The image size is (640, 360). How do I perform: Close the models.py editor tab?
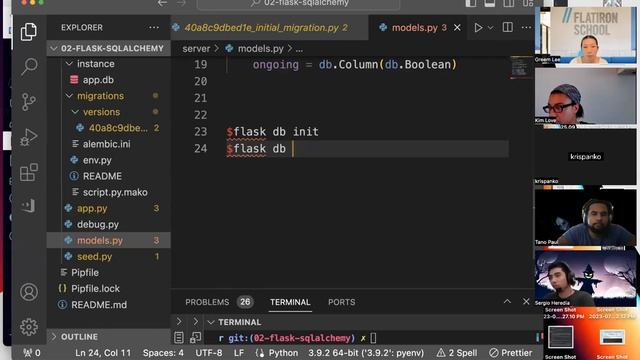(x=457, y=27)
